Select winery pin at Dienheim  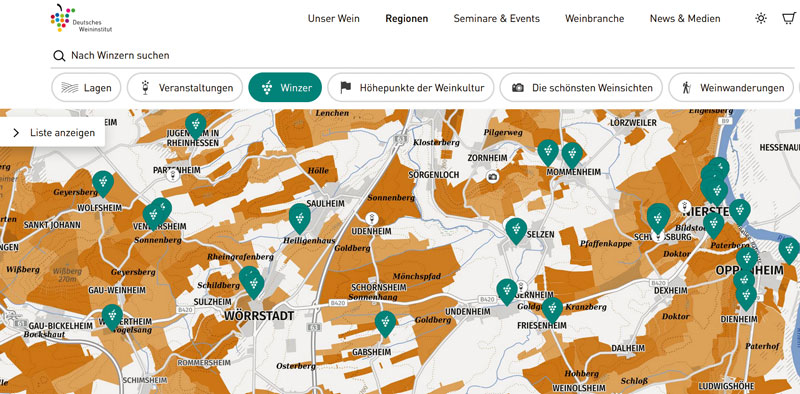coord(746,297)
